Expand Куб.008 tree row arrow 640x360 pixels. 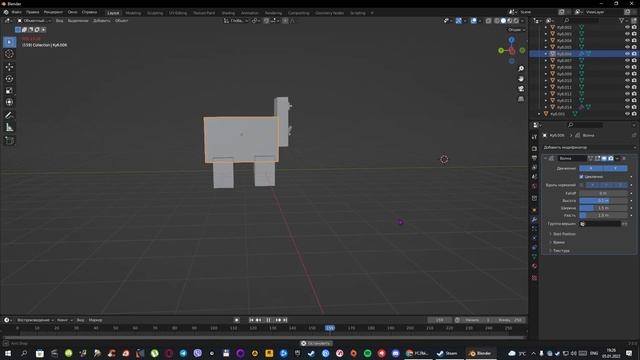[x=546, y=67]
